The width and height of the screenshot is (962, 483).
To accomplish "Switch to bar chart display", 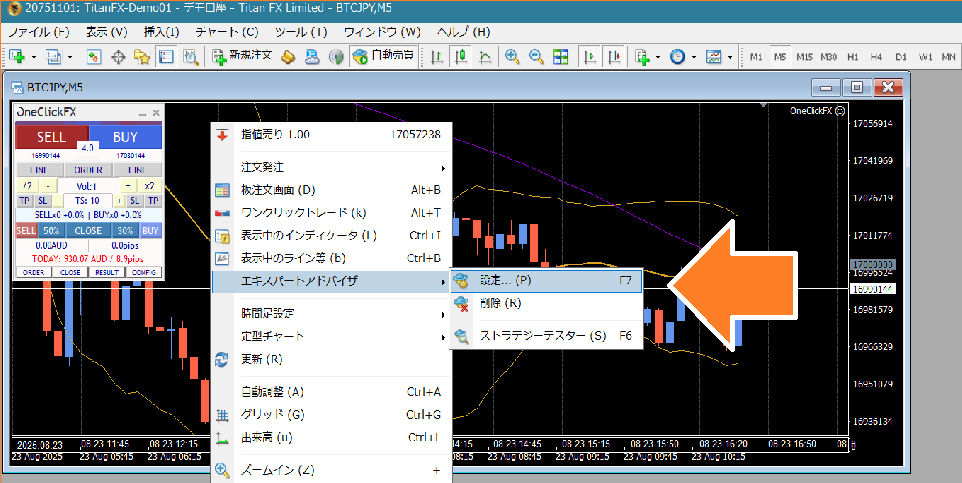I will click(437, 57).
